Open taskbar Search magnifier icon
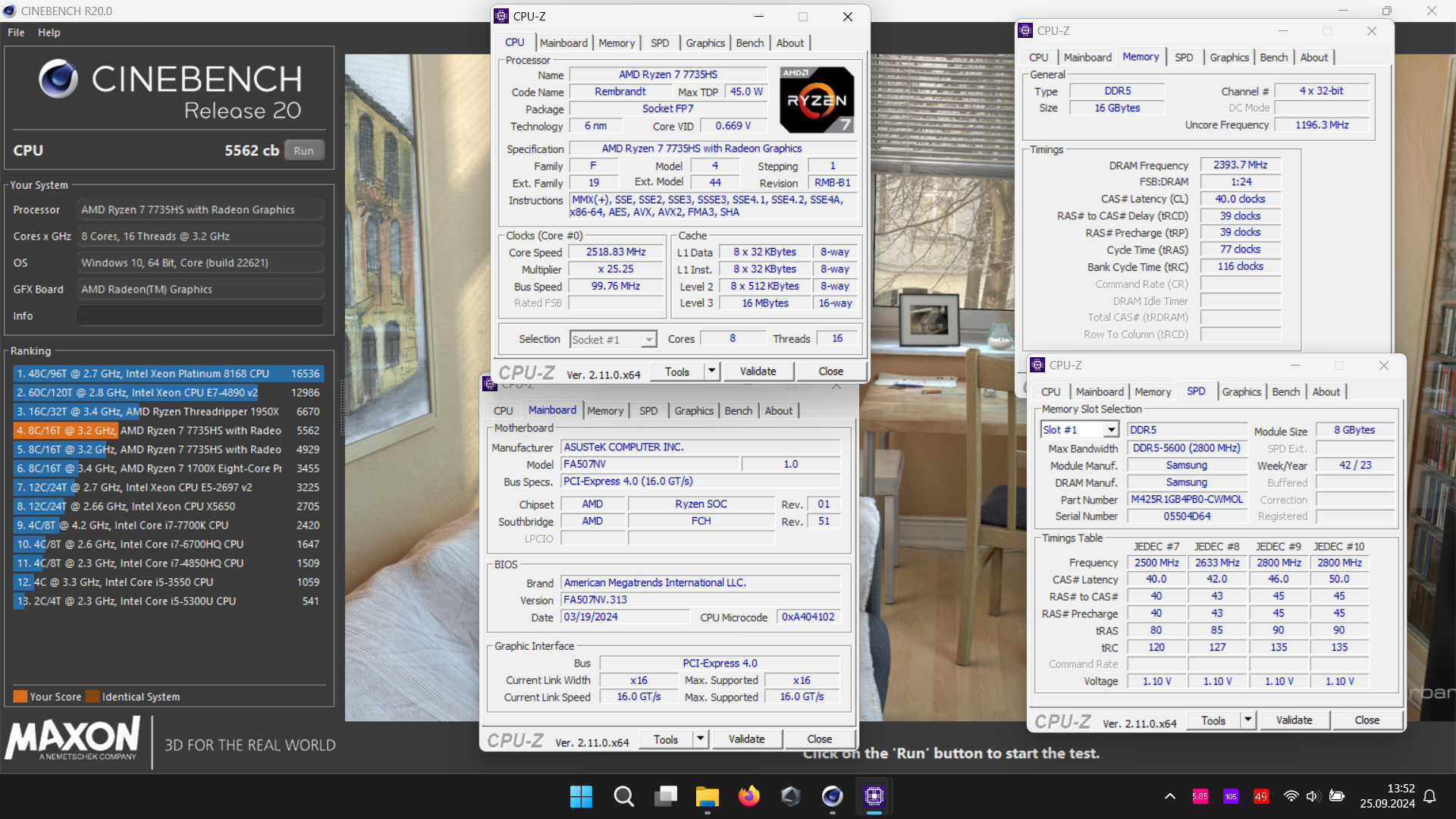The height and width of the screenshot is (819, 1456). tap(623, 796)
